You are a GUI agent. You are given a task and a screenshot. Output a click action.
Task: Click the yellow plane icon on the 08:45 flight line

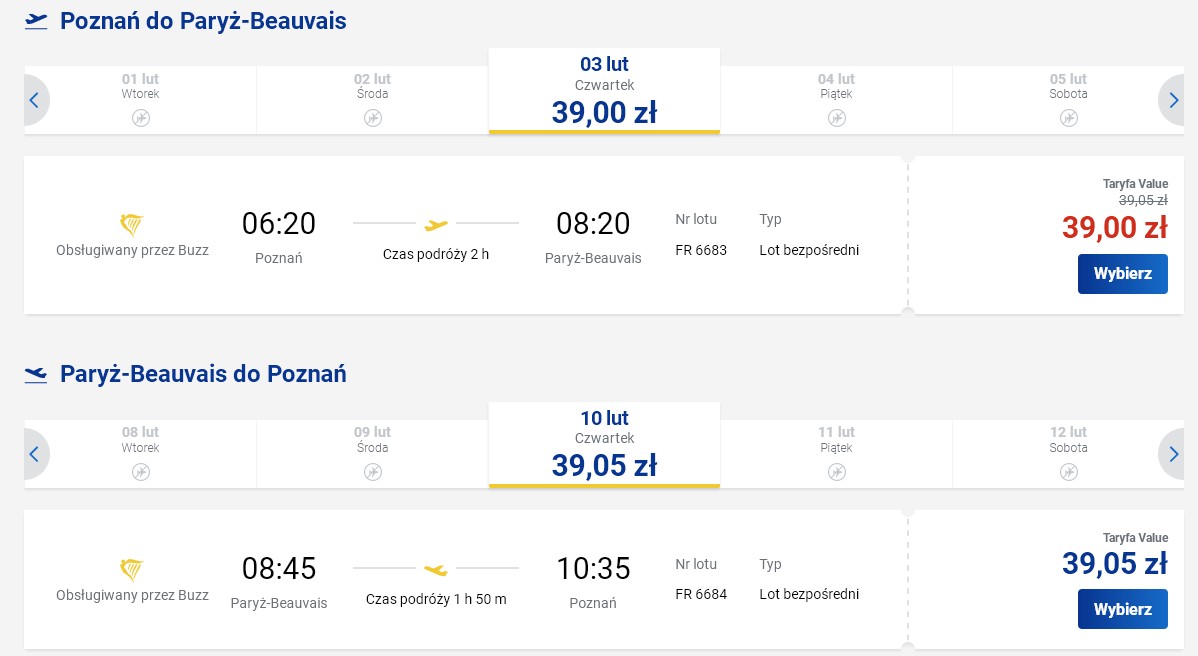435,570
